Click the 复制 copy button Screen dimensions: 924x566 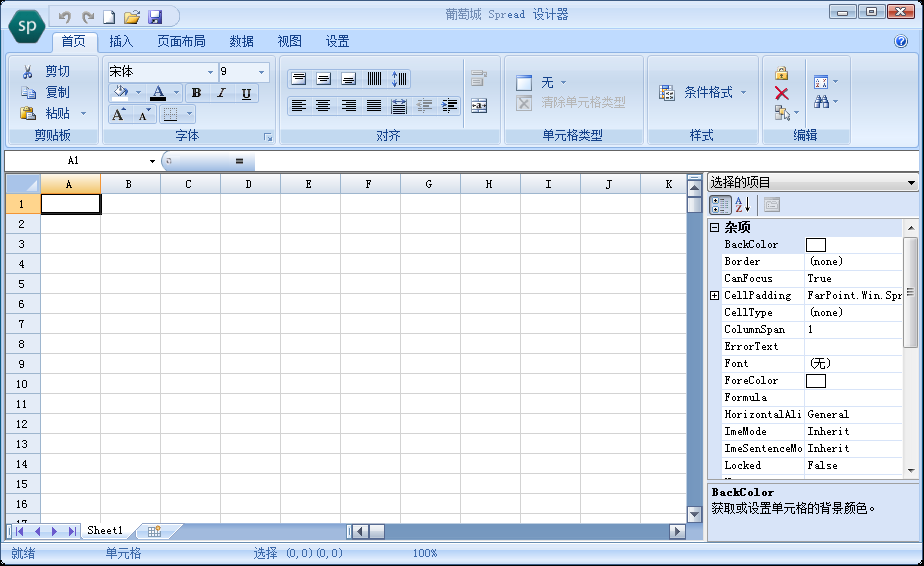click(x=46, y=92)
